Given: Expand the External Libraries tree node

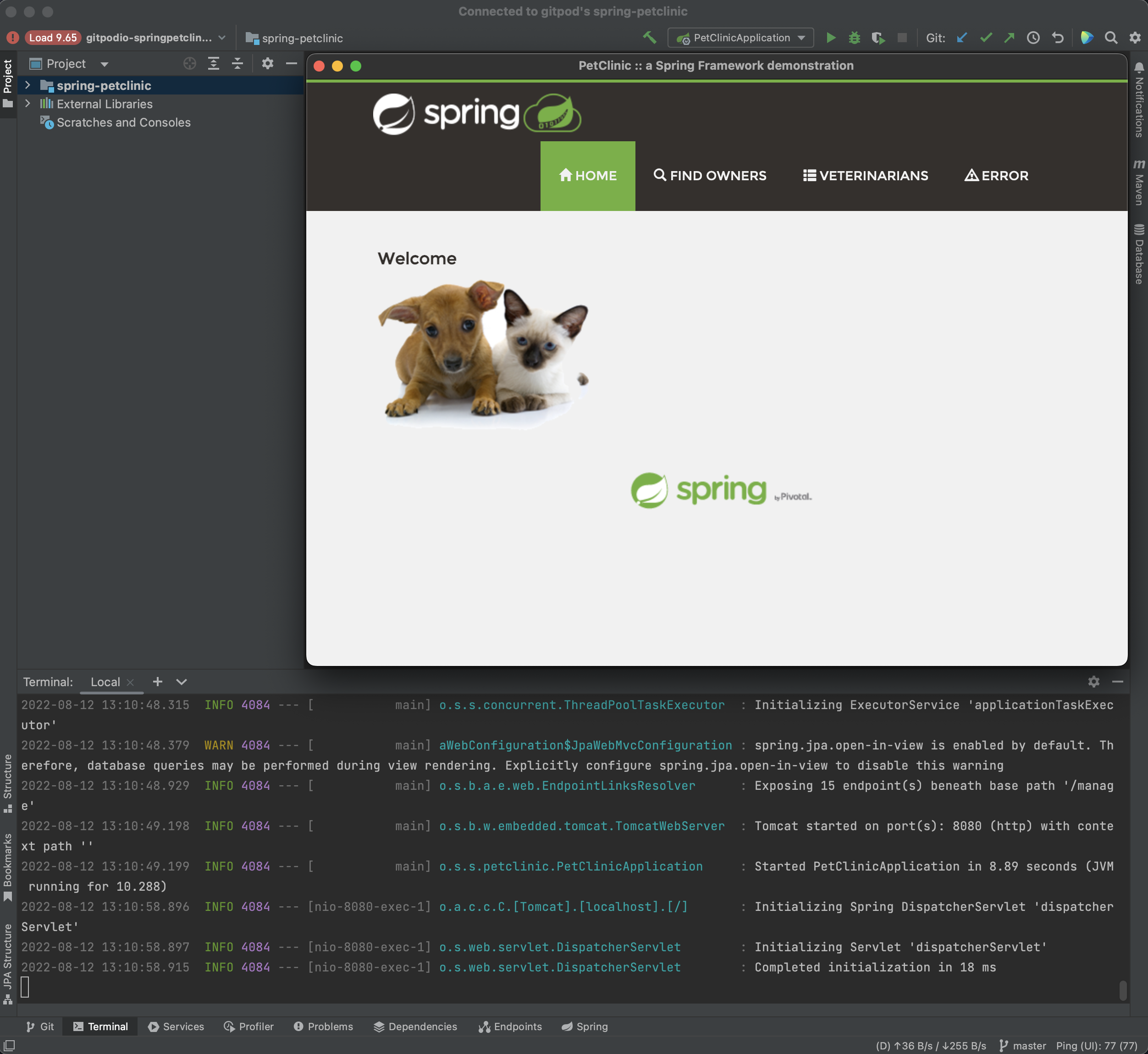Looking at the screenshot, I should coord(28,104).
